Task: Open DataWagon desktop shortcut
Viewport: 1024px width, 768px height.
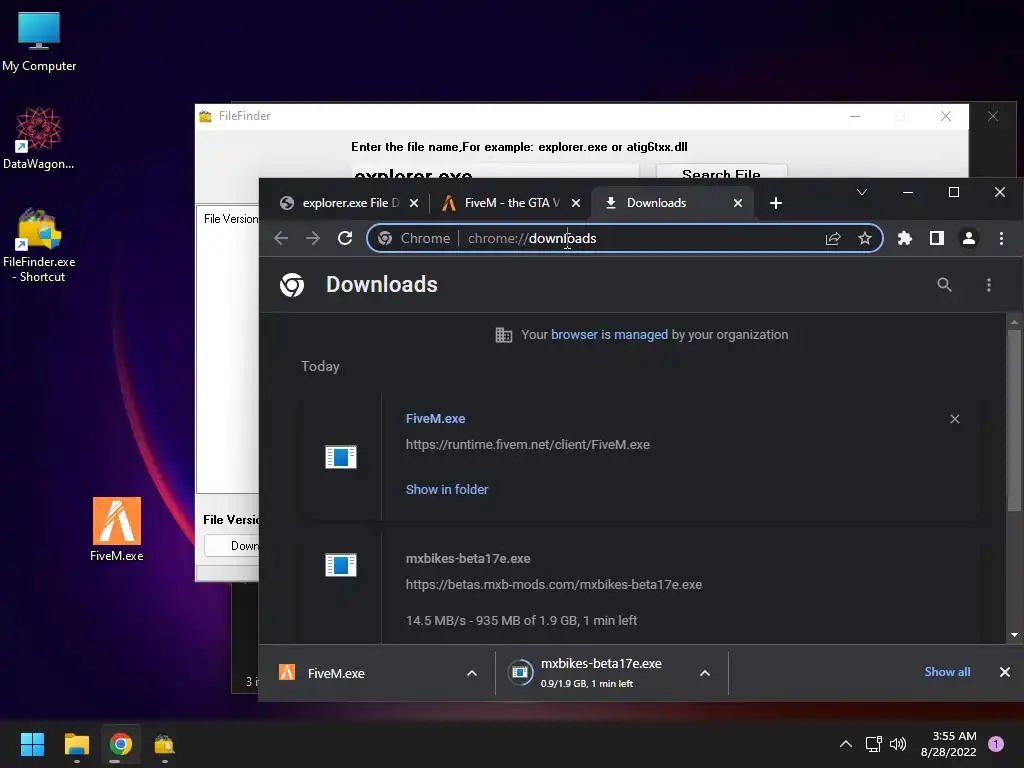Action: coord(39,139)
